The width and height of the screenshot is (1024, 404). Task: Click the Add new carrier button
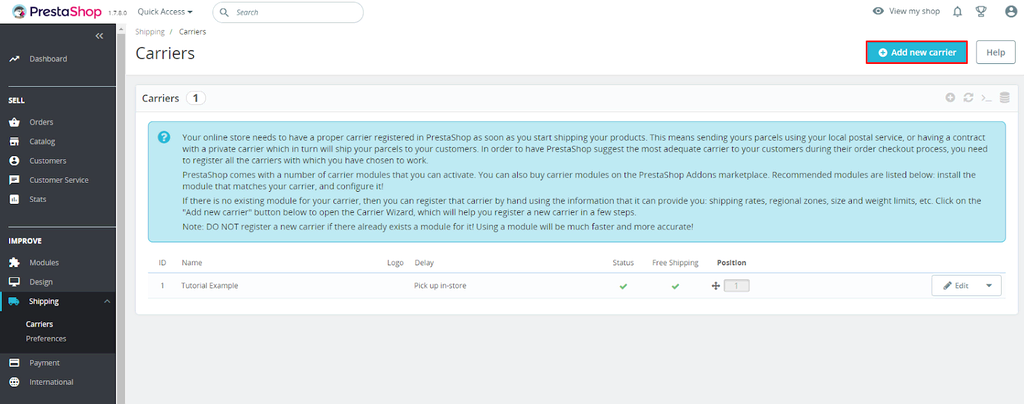pos(916,52)
